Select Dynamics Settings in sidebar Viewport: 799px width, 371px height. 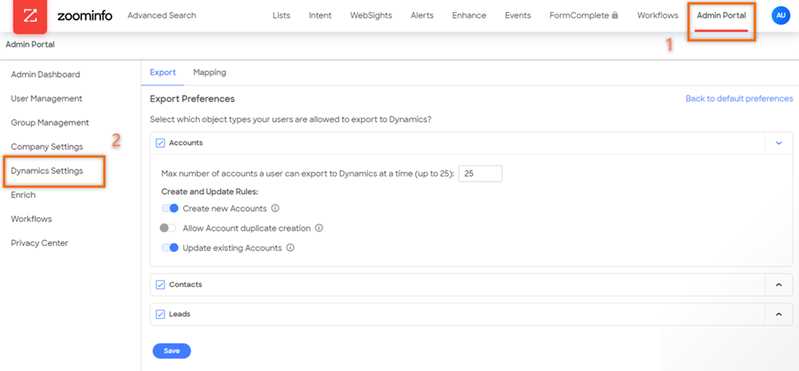point(47,171)
